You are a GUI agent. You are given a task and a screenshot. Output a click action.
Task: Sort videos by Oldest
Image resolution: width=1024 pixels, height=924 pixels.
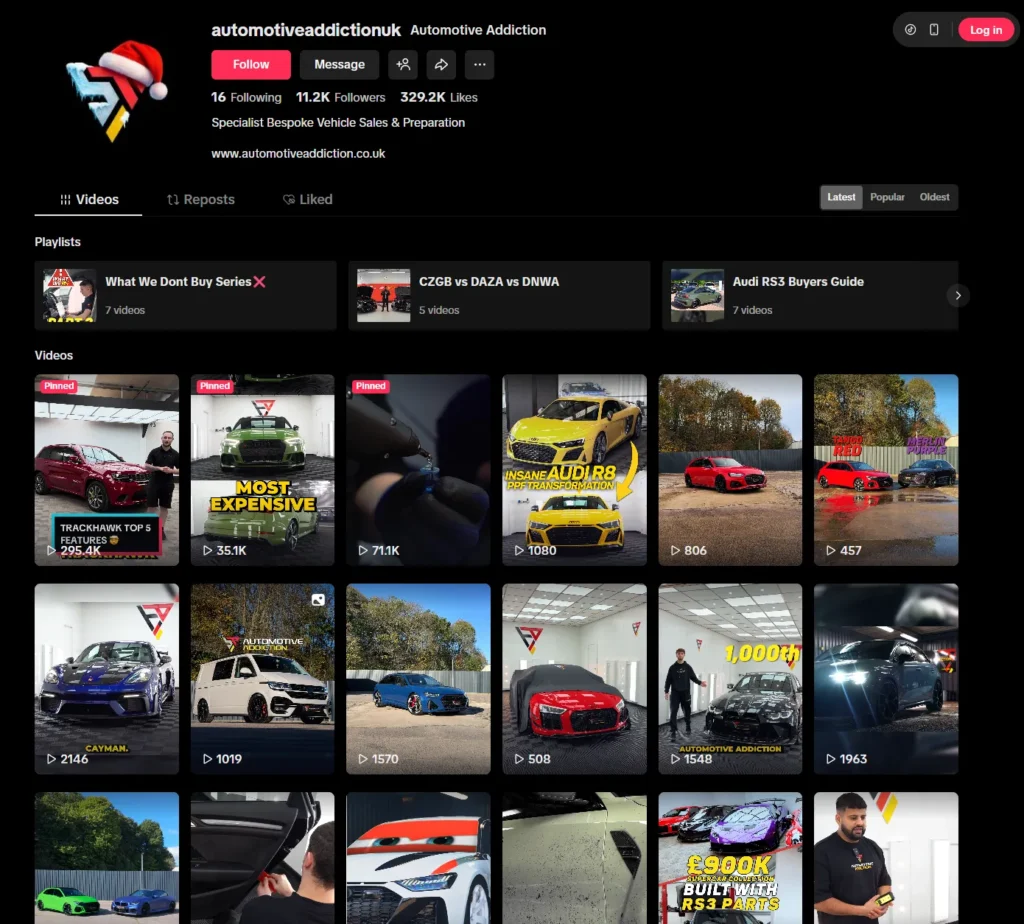tap(934, 197)
